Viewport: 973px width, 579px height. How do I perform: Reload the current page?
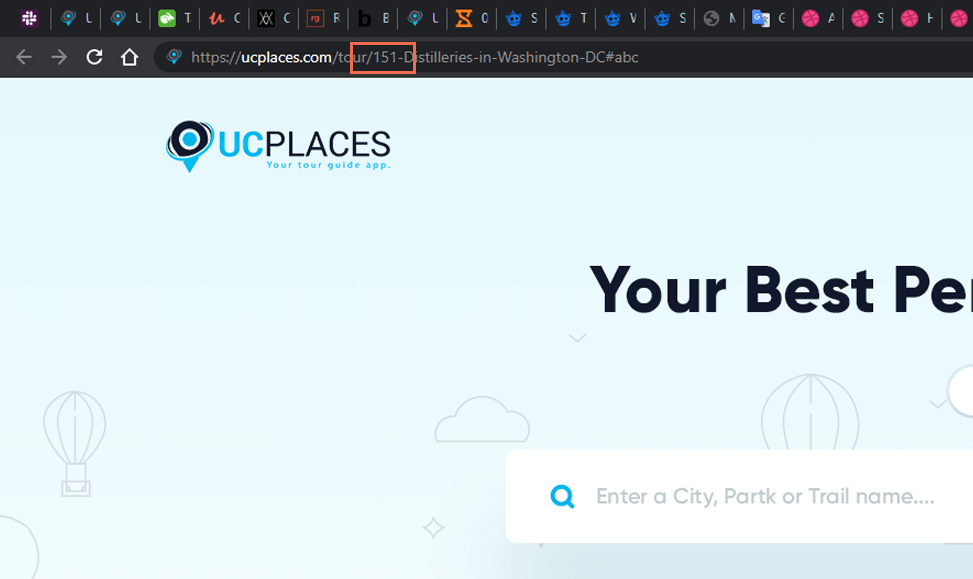94,57
